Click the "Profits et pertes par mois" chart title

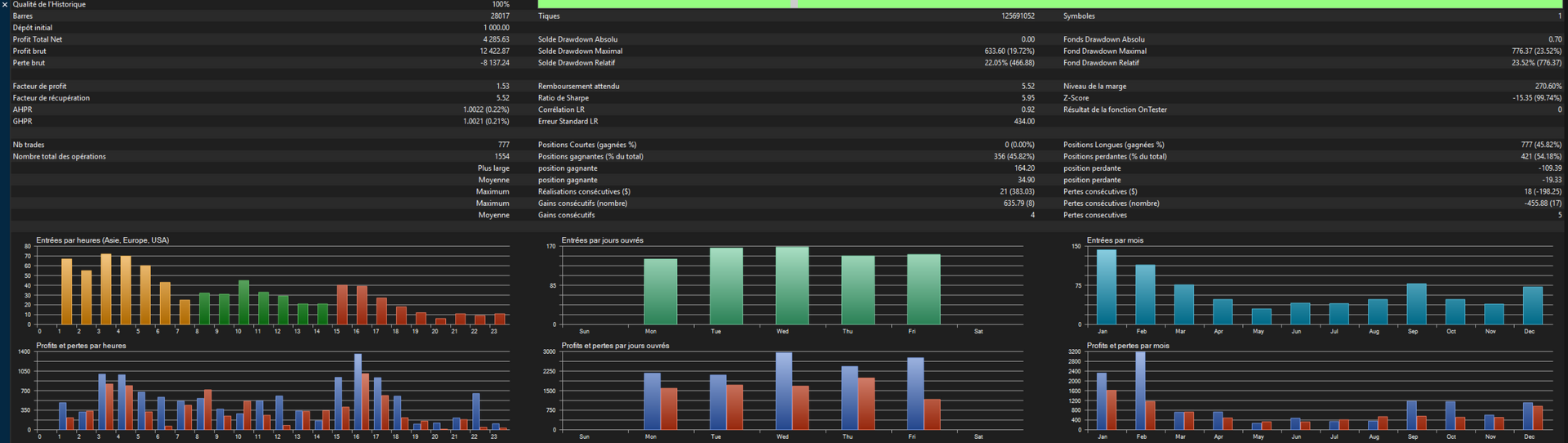pyautogui.click(x=1128, y=346)
